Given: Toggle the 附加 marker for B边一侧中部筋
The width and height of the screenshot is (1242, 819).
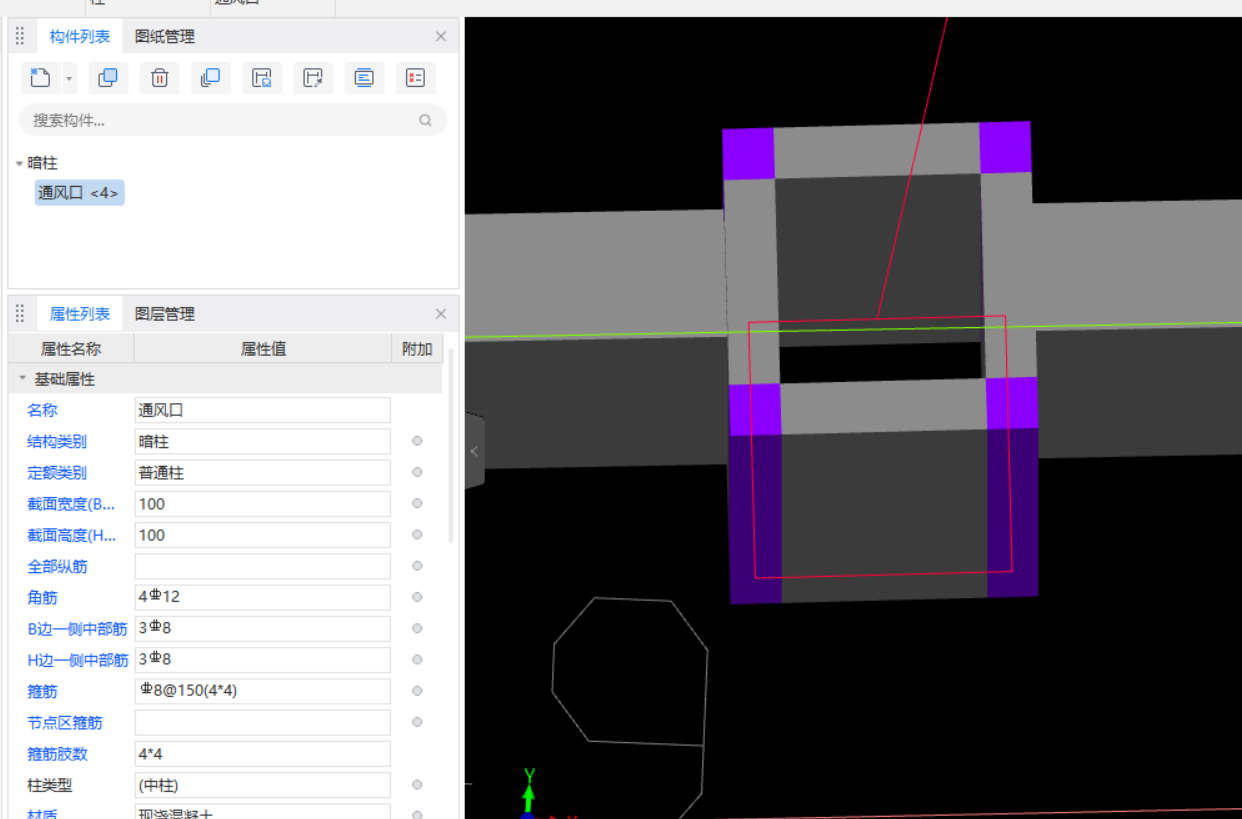Looking at the screenshot, I should click(417, 628).
